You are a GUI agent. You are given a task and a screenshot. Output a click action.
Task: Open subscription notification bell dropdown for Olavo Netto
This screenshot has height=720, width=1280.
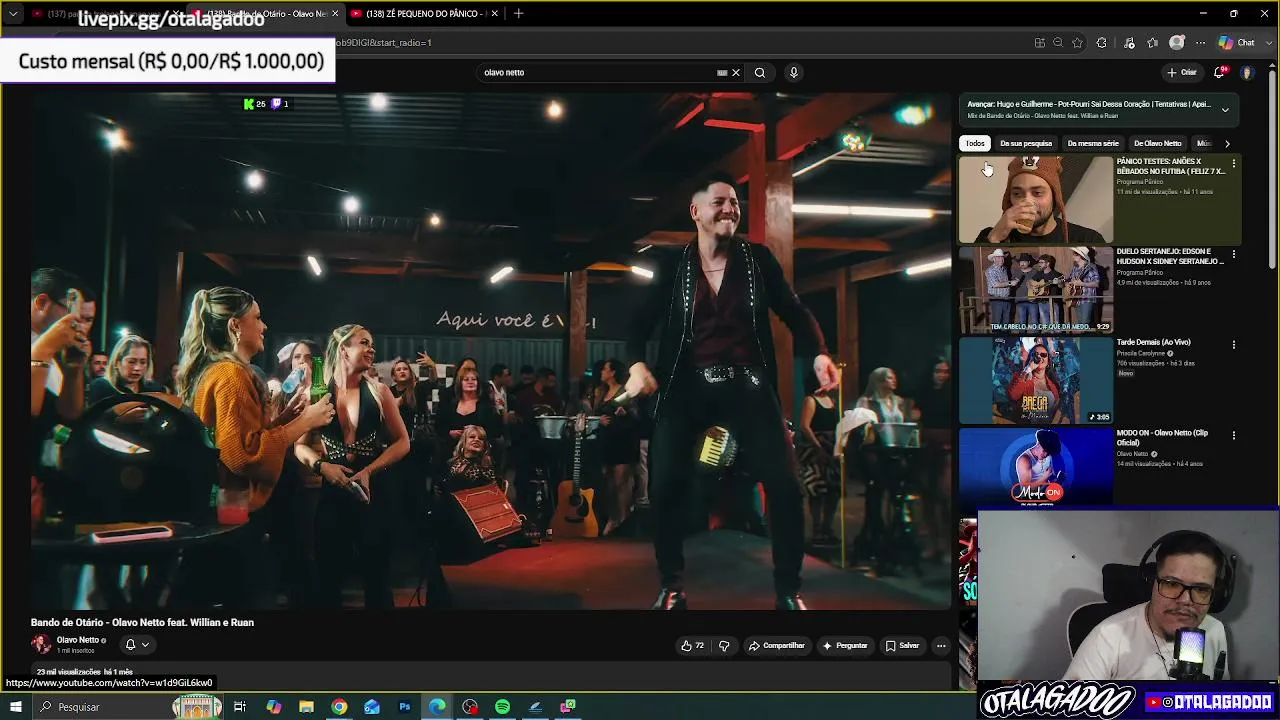[x=137, y=645]
